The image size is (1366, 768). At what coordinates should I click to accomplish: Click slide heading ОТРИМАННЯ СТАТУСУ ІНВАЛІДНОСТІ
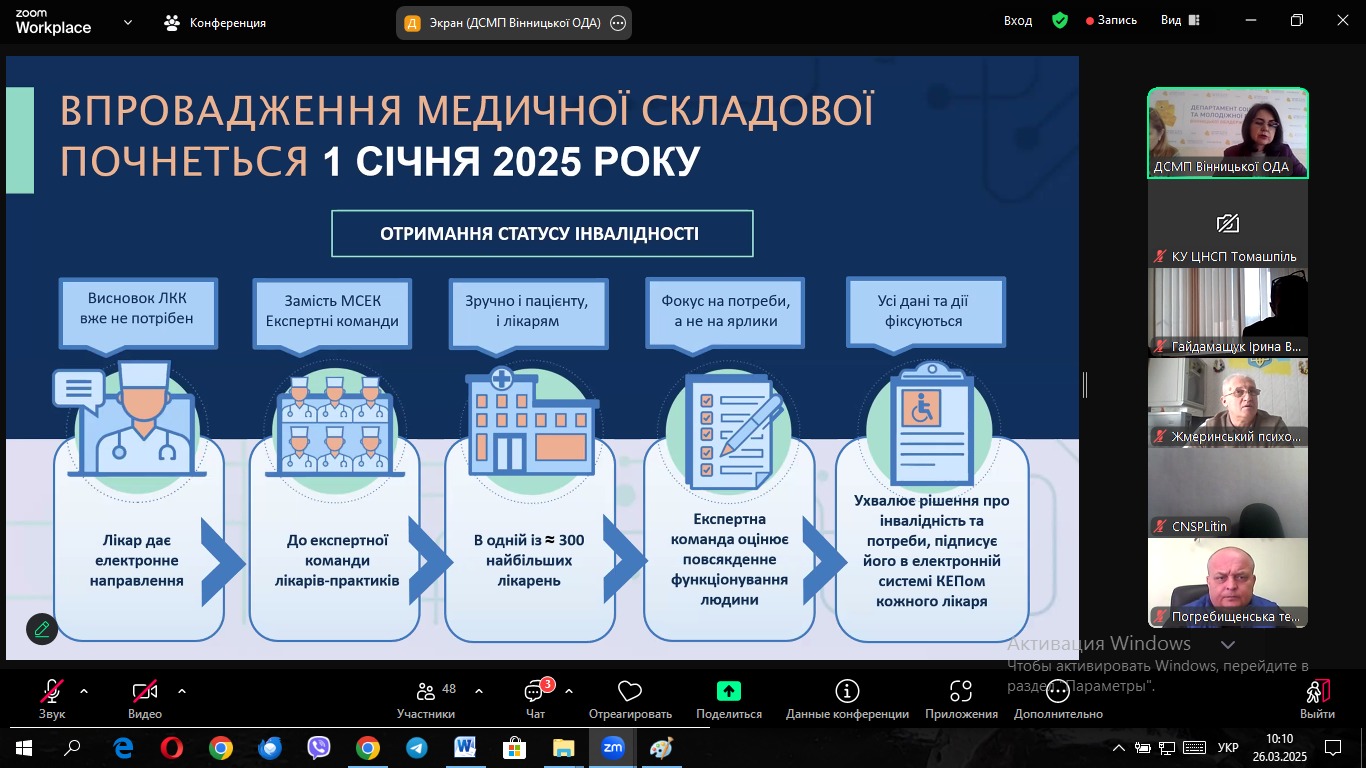tap(542, 234)
